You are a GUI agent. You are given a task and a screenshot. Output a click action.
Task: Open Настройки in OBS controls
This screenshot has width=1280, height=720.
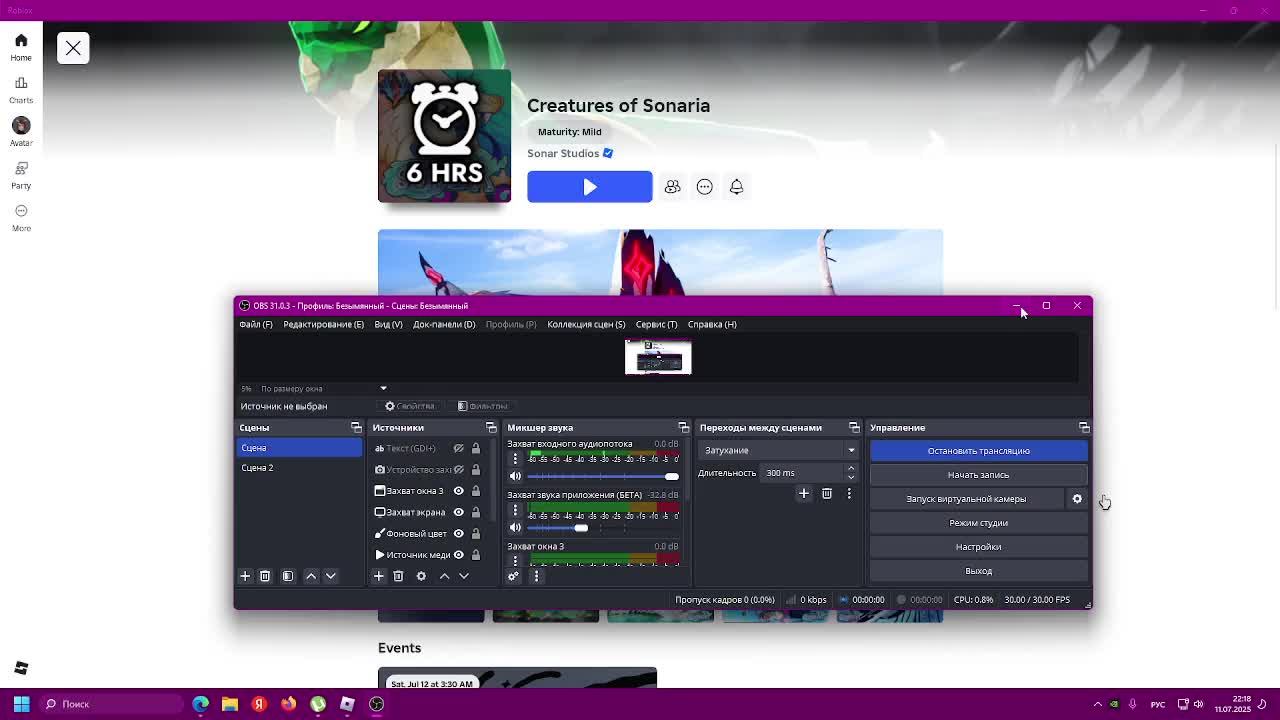tap(978, 547)
